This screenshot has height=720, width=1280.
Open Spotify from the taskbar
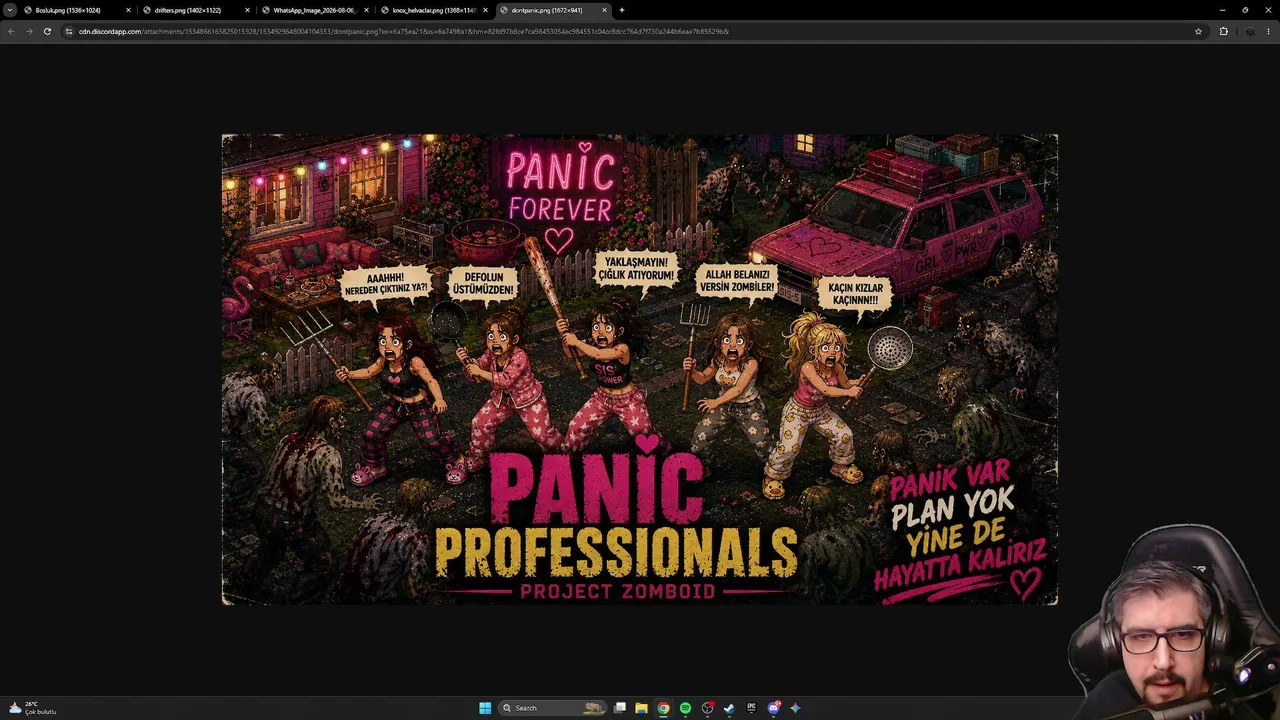pyautogui.click(x=685, y=708)
